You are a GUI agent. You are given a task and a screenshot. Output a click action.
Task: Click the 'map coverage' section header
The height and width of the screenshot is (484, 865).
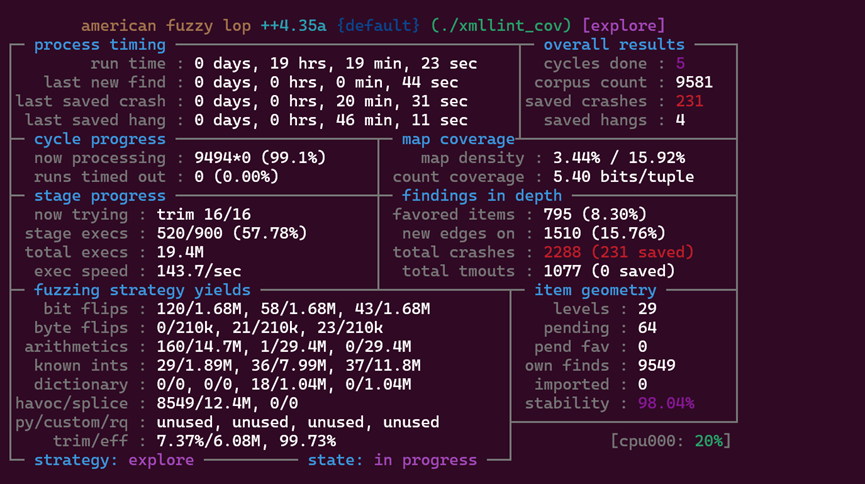458,139
